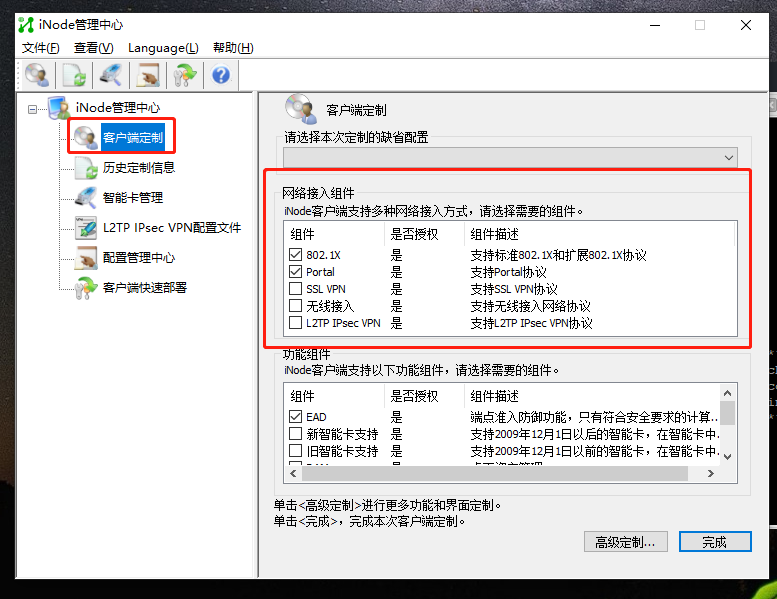This screenshot has width=777, height=599.
Task: Open the 帮助(H) menu
Action: click(233, 48)
